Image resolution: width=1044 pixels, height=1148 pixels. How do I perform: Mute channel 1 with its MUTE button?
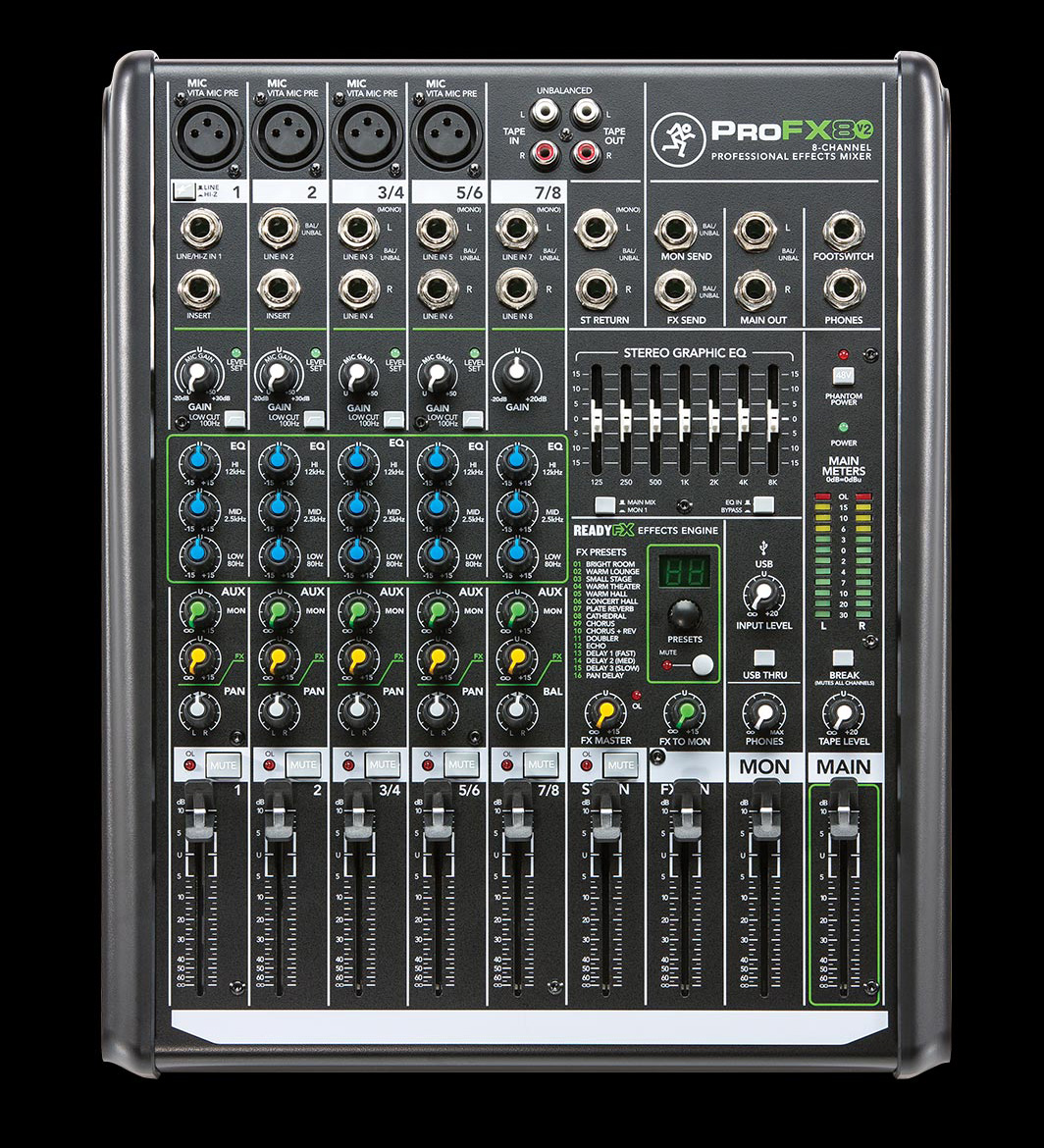pyautogui.click(x=223, y=765)
